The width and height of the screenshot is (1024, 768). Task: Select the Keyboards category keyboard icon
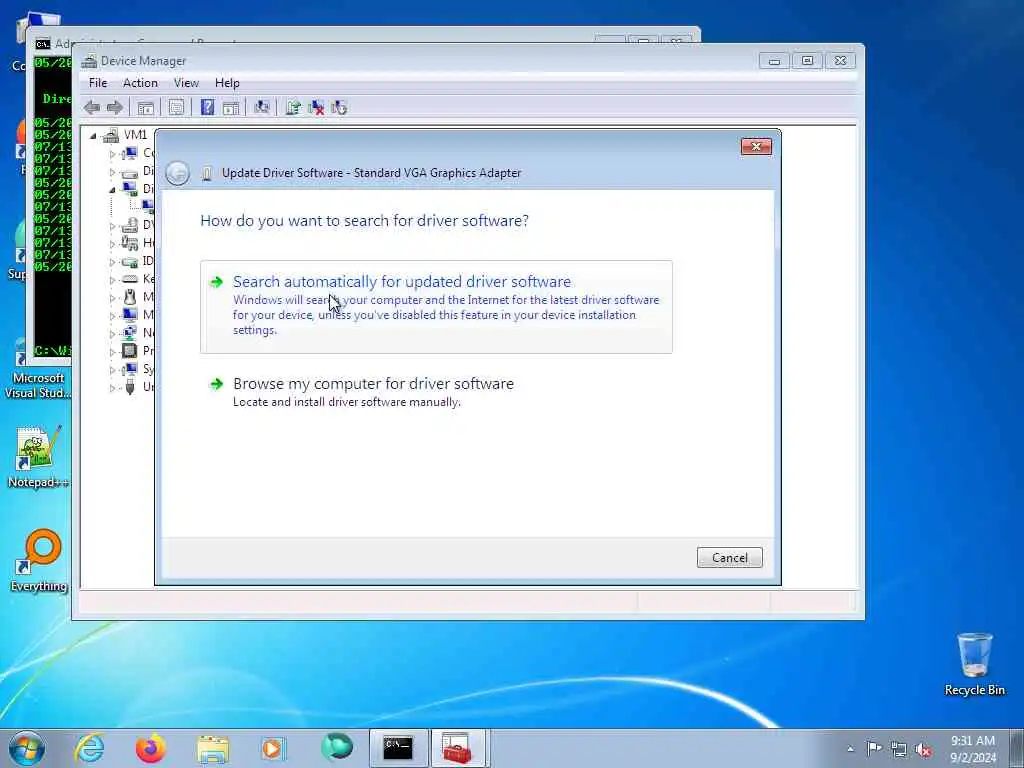click(x=130, y=279)
